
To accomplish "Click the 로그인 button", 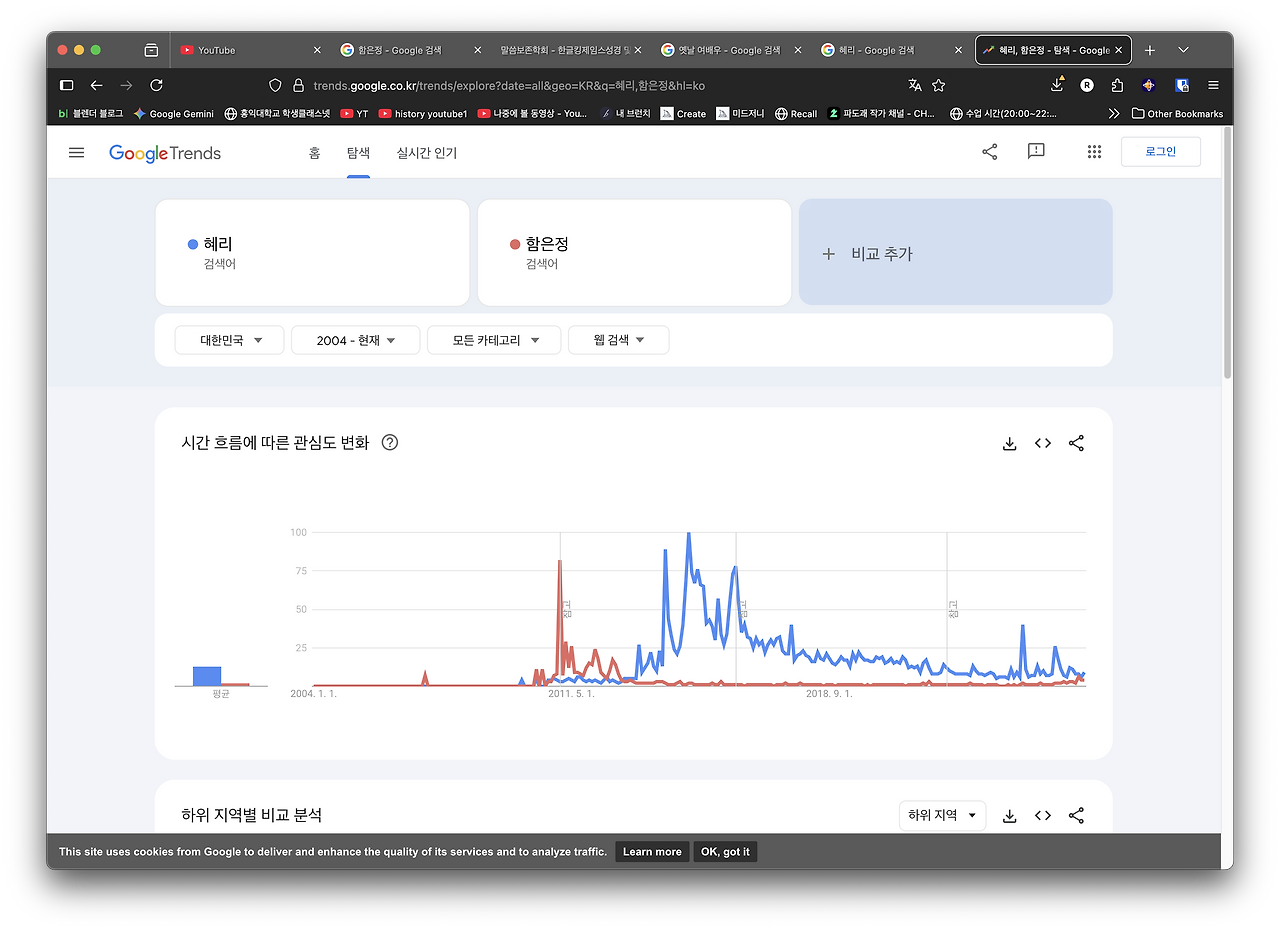I will coord(1160,151).
